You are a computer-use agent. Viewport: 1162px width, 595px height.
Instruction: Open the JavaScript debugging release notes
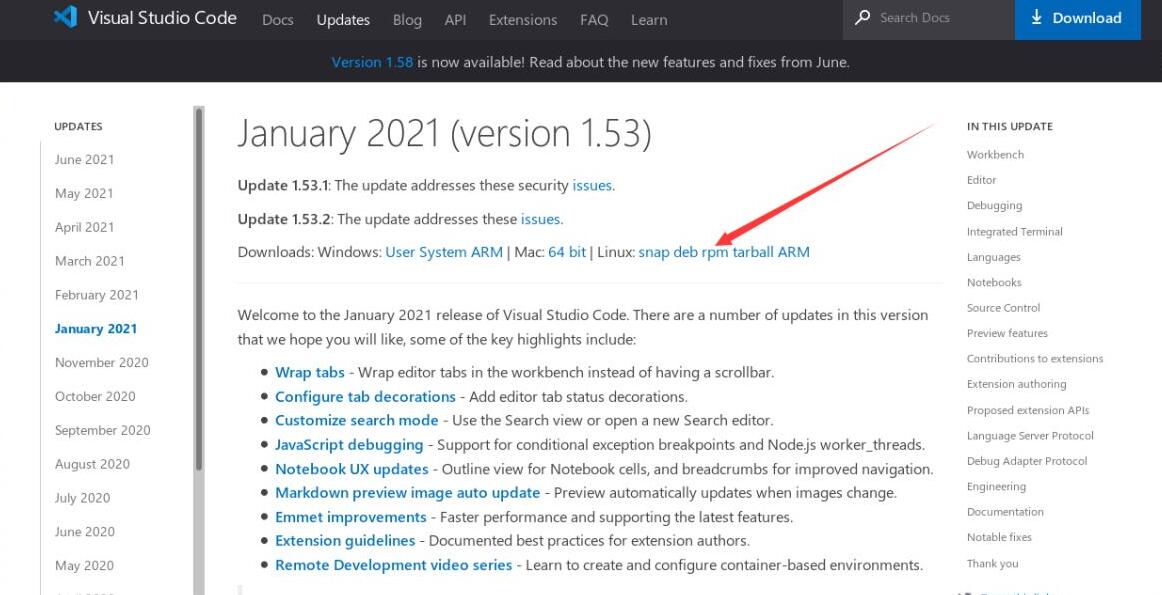coord(348,444)
